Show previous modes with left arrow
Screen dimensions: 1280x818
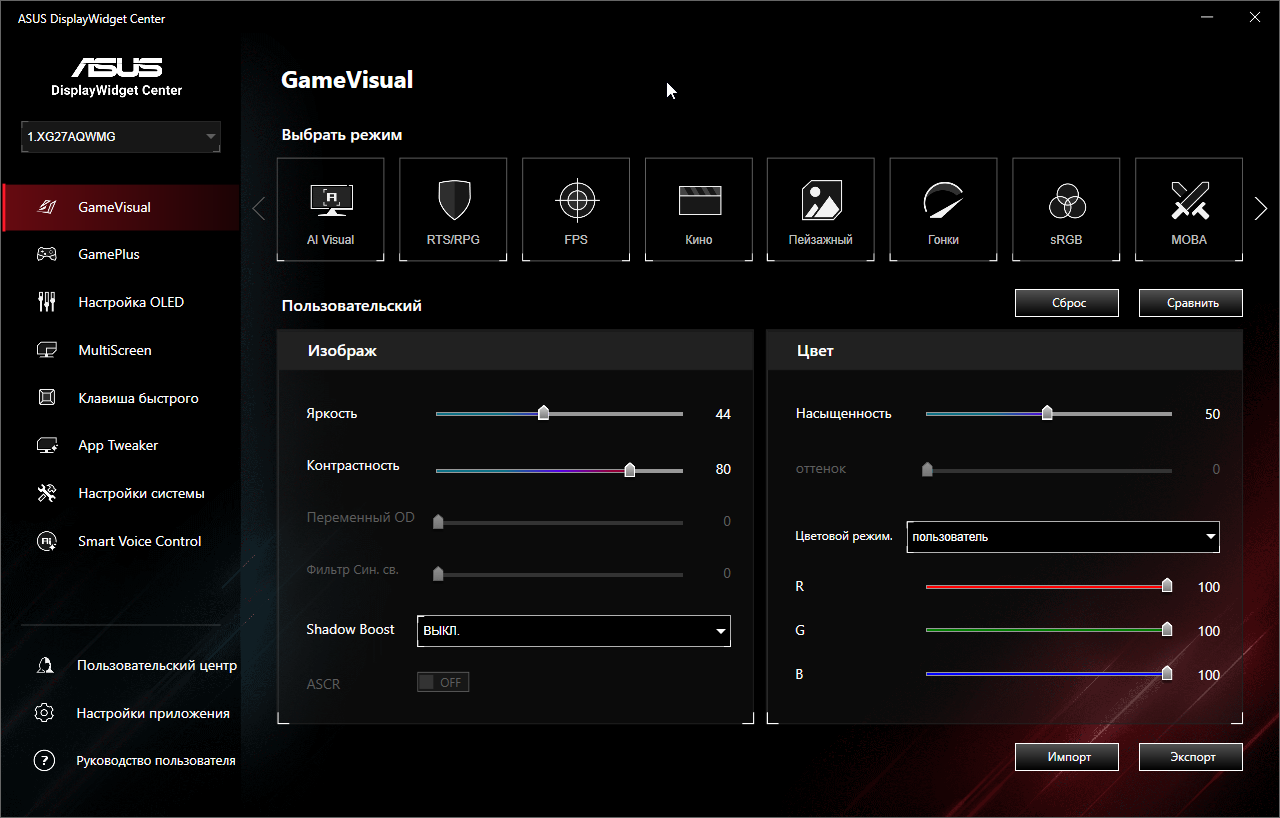(259, 208)
